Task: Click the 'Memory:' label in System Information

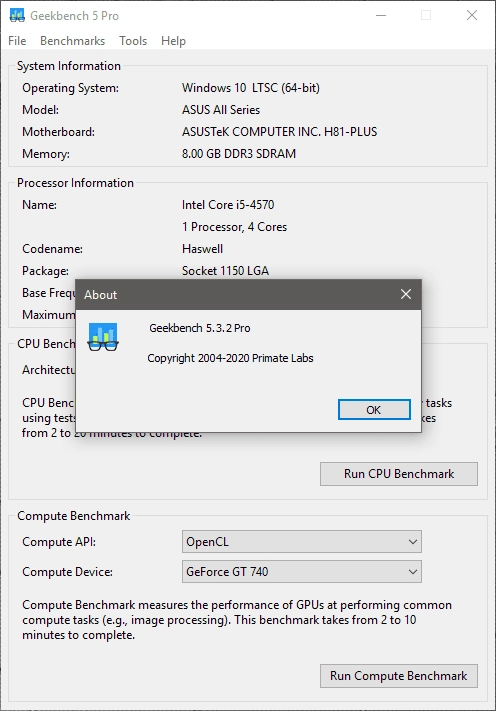Action: click(46, 154)
